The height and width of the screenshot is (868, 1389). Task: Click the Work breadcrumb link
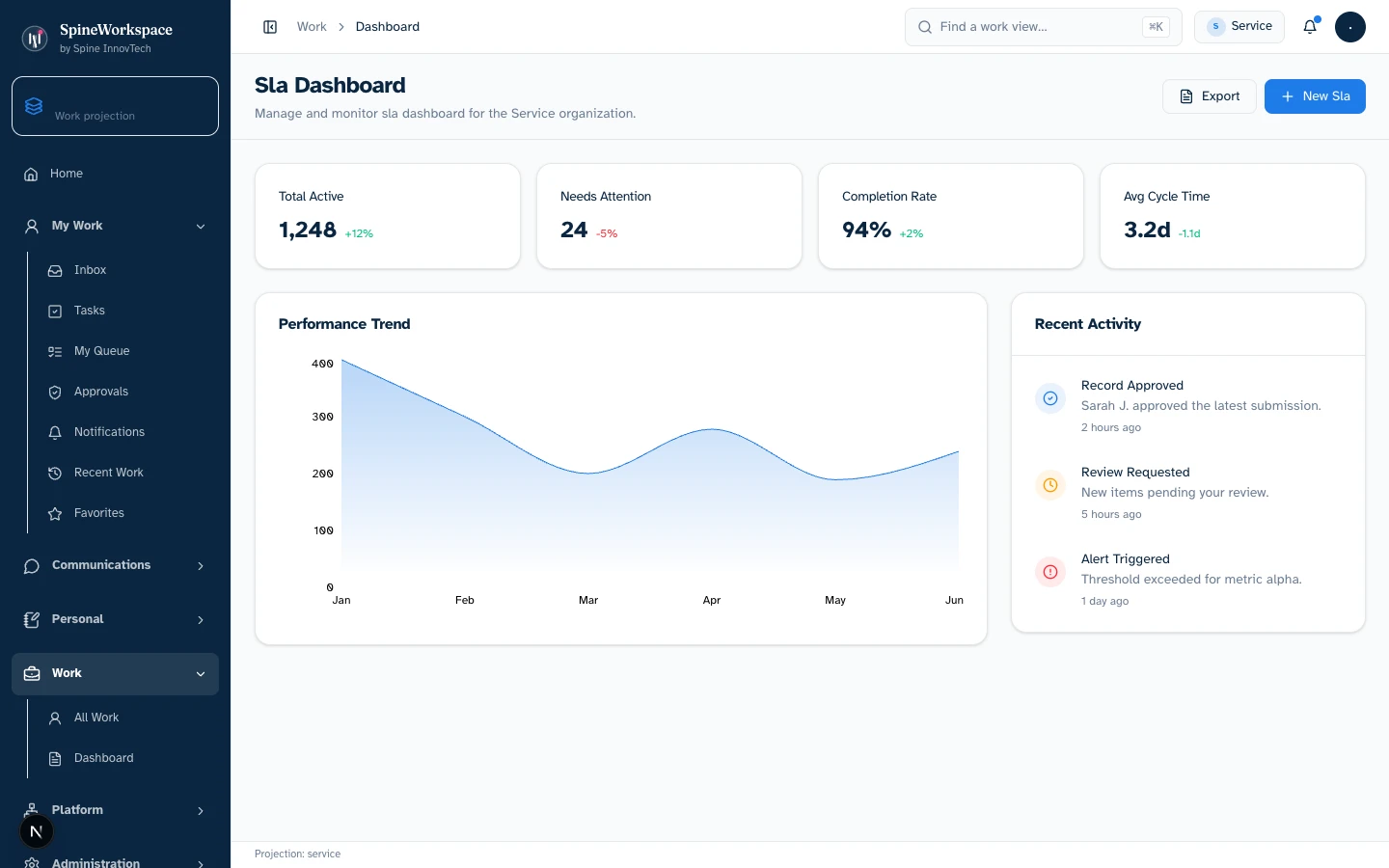pyautogui.click(x=312, y=27)
